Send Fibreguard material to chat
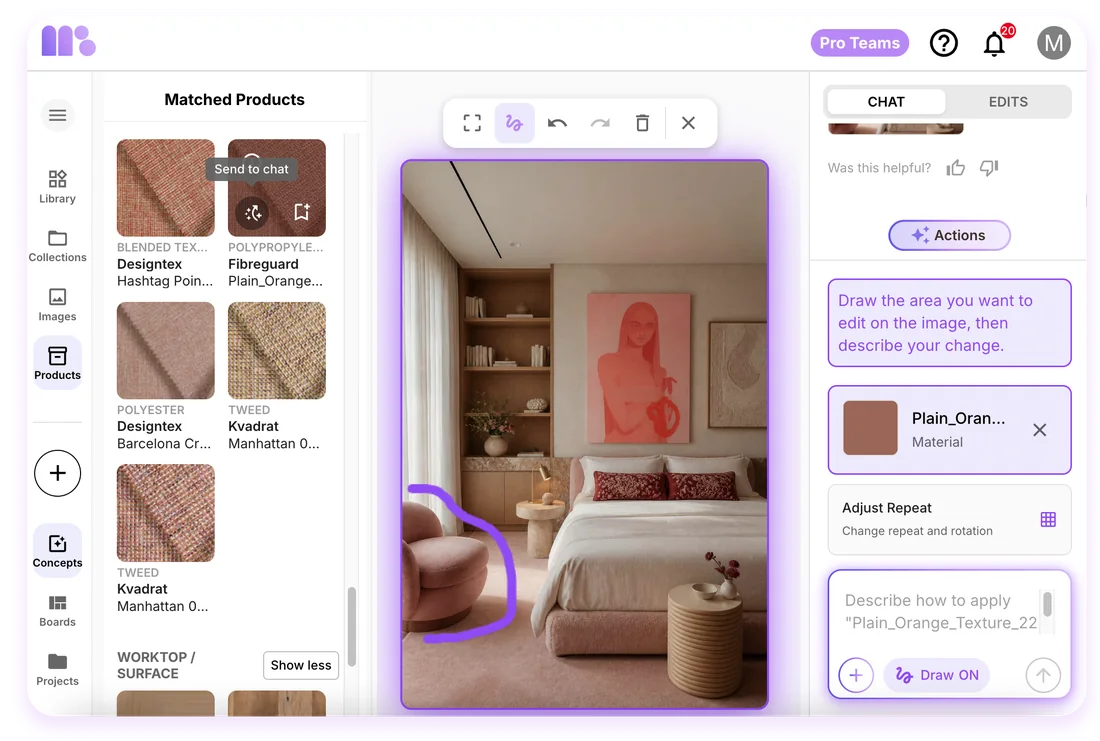Screen dimensions: 1100x741 (253, 212)
